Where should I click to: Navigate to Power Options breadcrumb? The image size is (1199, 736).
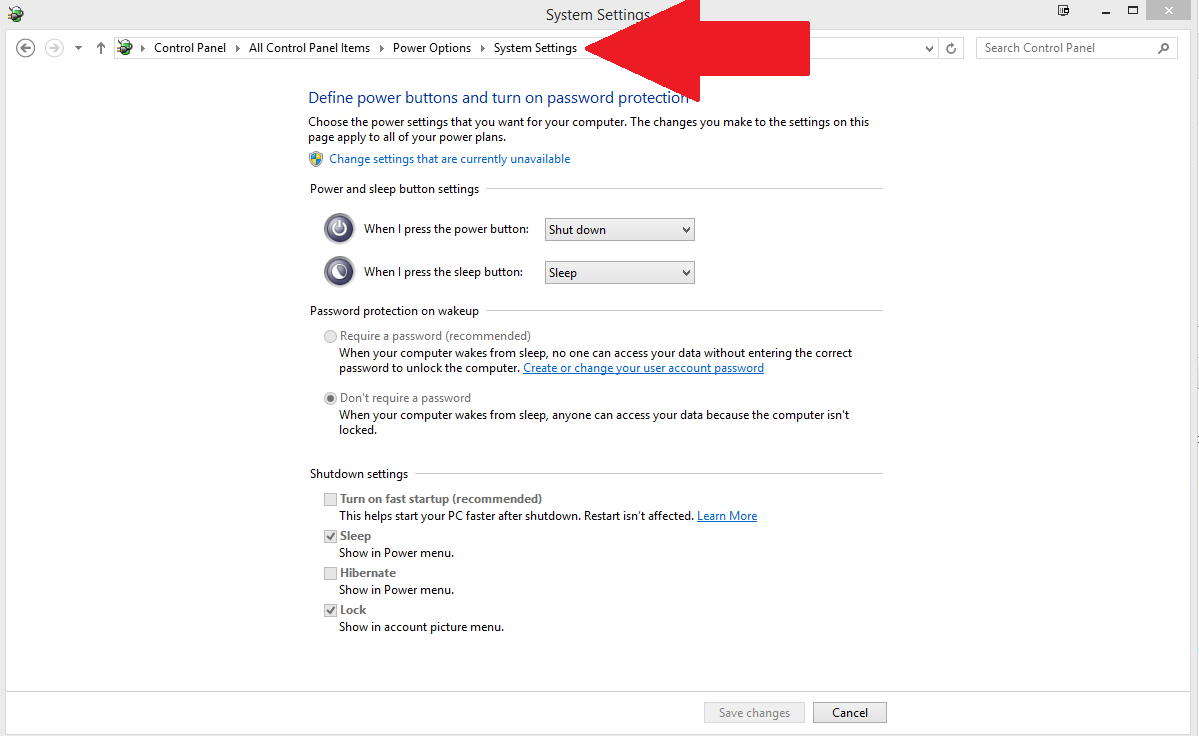coord(431,47)
